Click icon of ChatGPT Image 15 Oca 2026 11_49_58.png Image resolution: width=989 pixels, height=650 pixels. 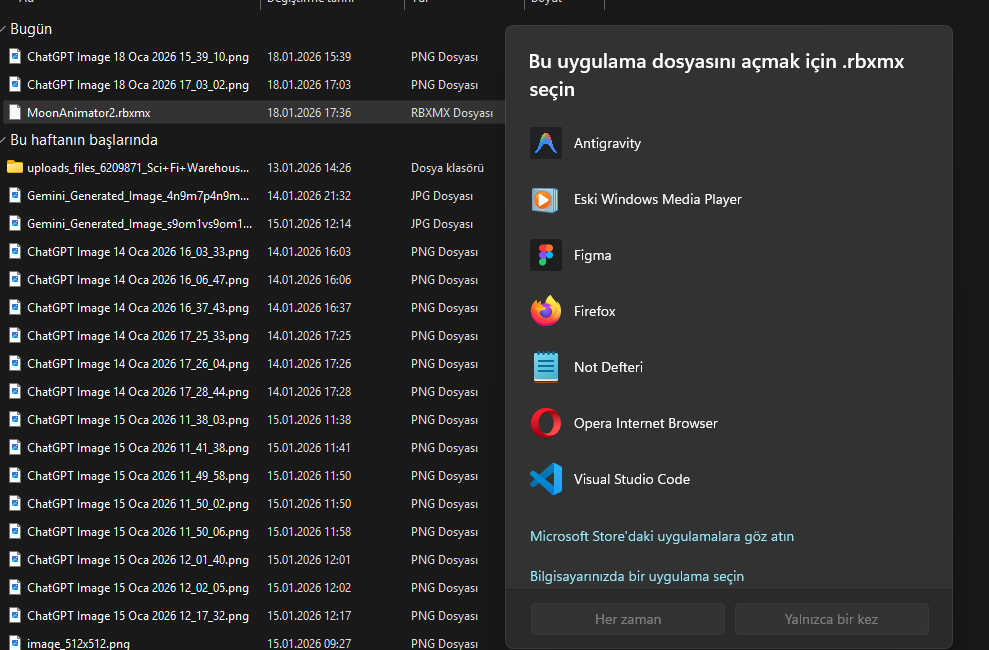pos(15,475)
